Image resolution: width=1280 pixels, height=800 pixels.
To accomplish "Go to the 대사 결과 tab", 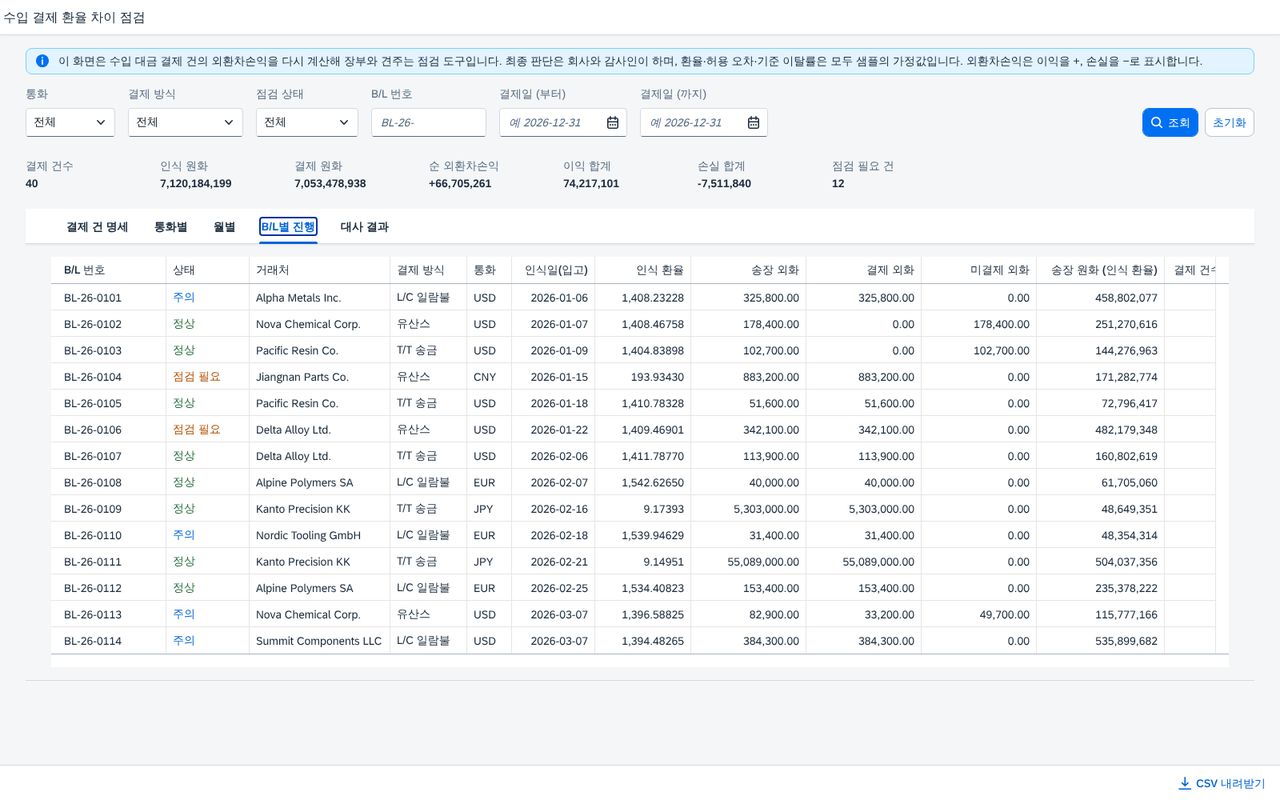I will pos(365,227).
